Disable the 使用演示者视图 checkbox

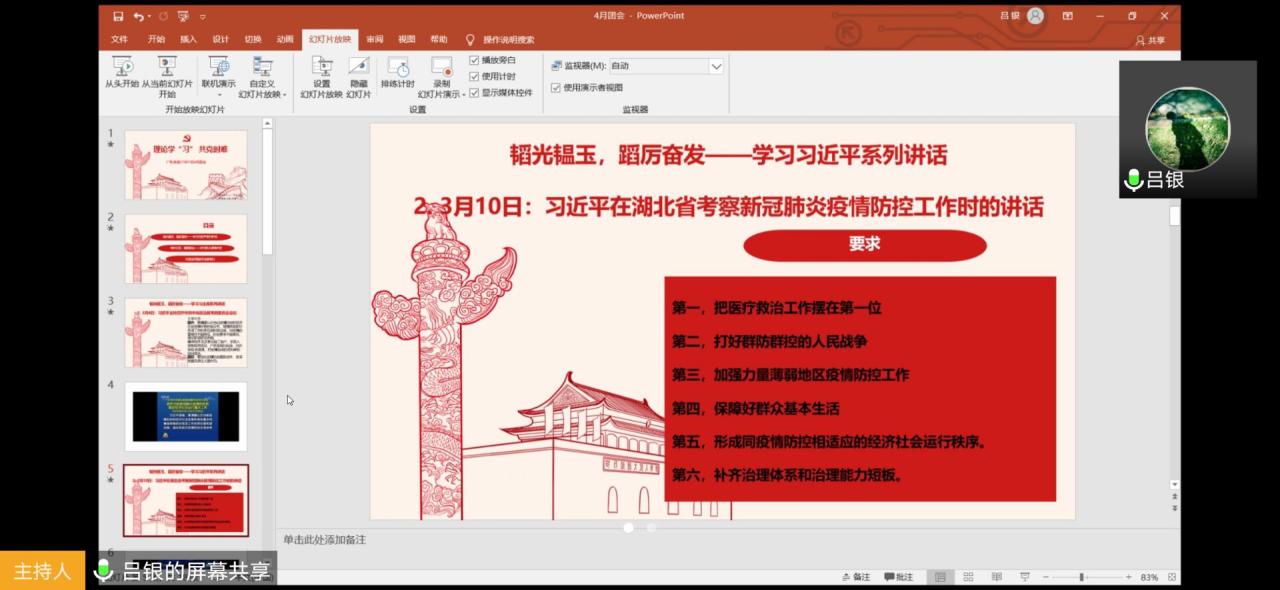[556, 87]
